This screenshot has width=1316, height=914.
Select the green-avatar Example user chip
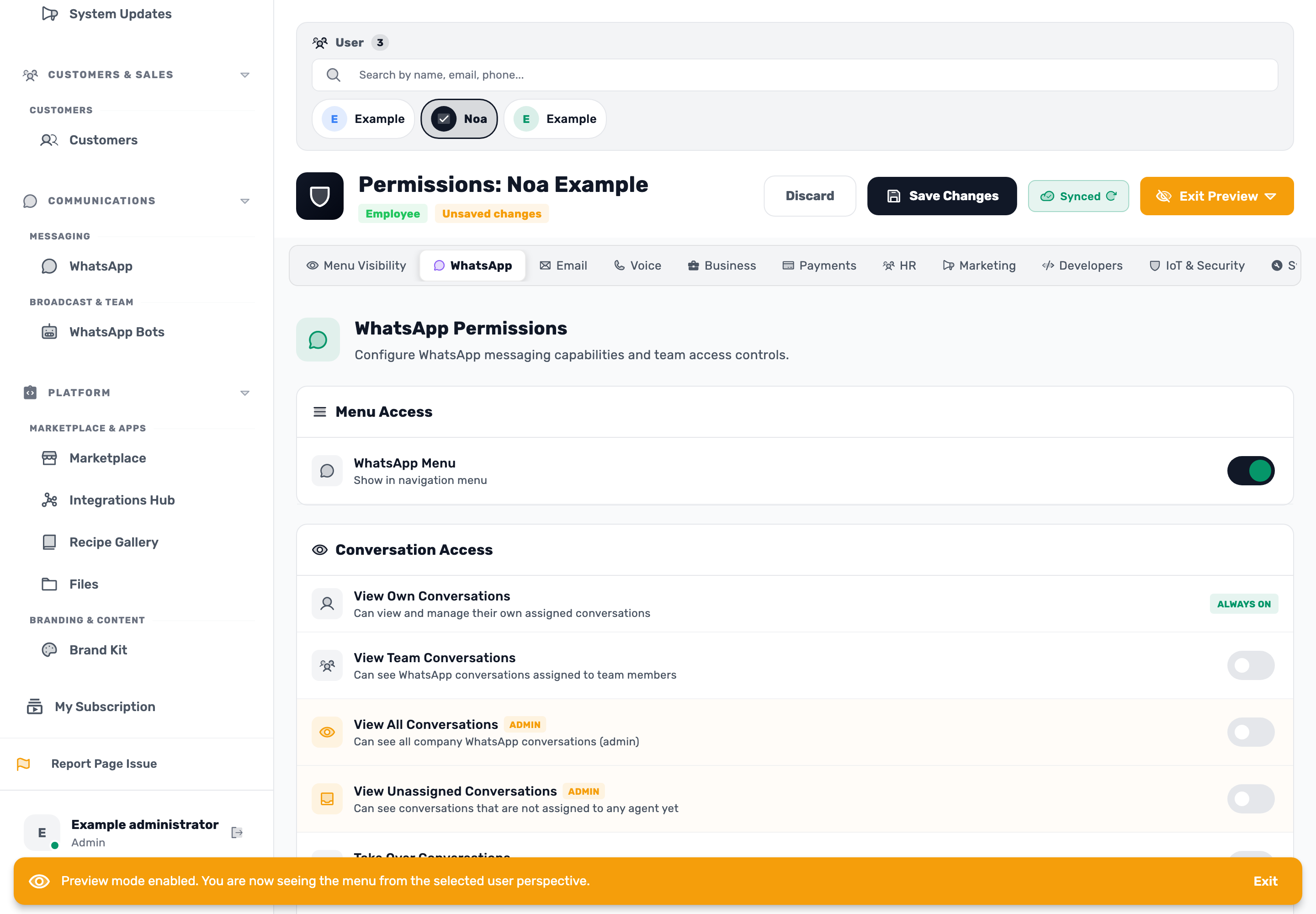555,119
